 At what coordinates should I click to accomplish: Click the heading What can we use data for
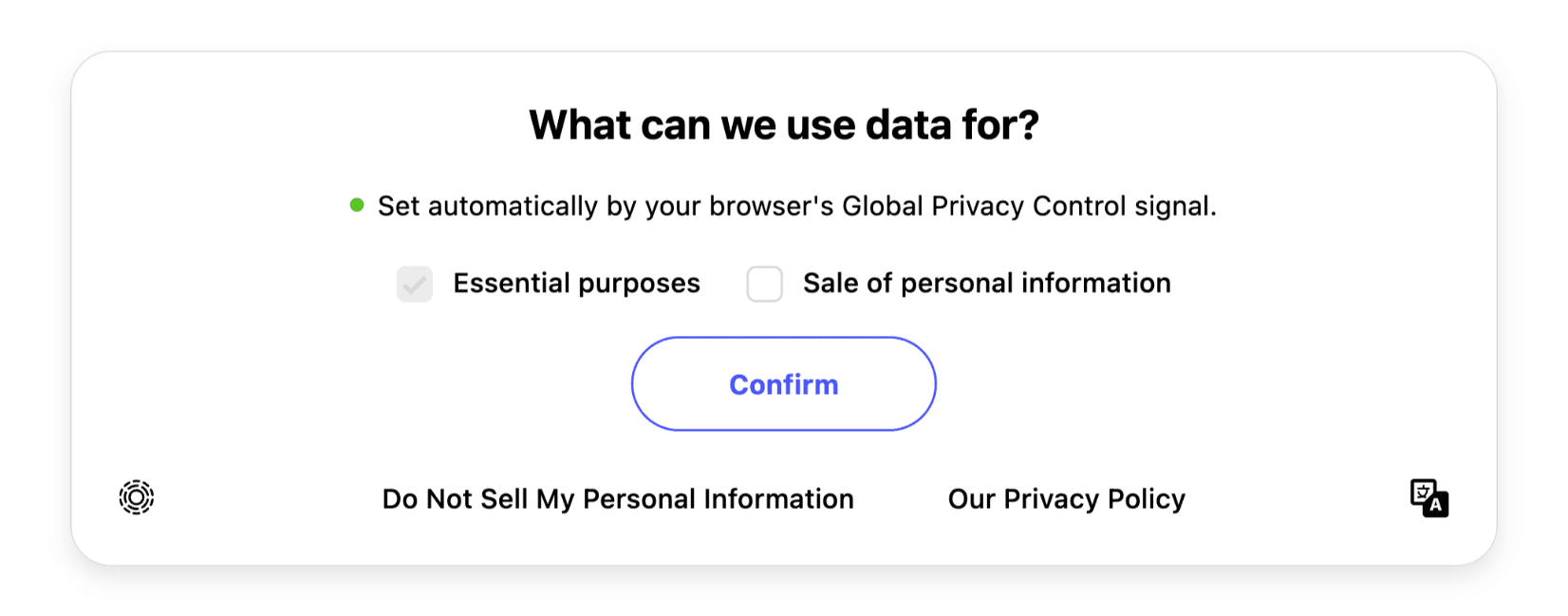pyautogui.click(x=784, y=123)
